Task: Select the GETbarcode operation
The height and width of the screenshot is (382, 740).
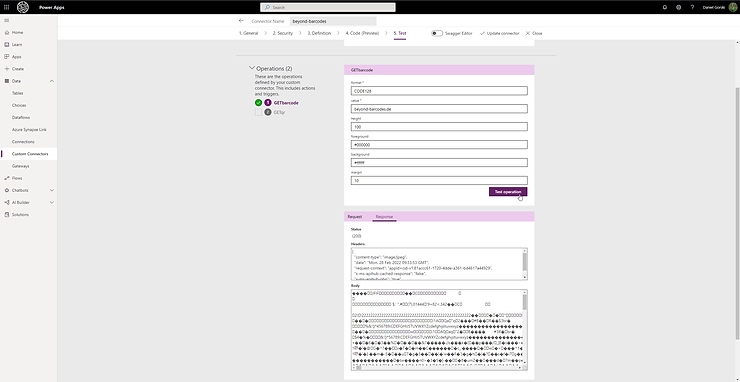Action: [286, 102]
